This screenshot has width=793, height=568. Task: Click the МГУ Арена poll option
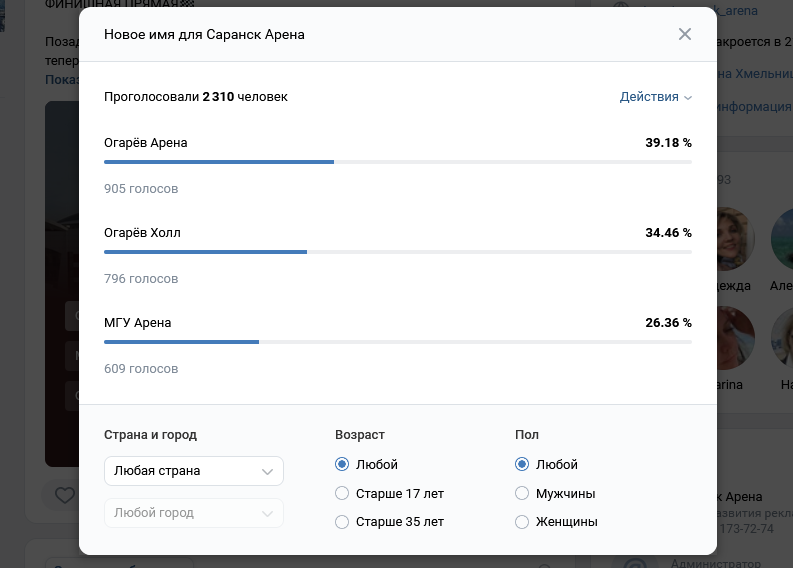(x=138, y=323)
